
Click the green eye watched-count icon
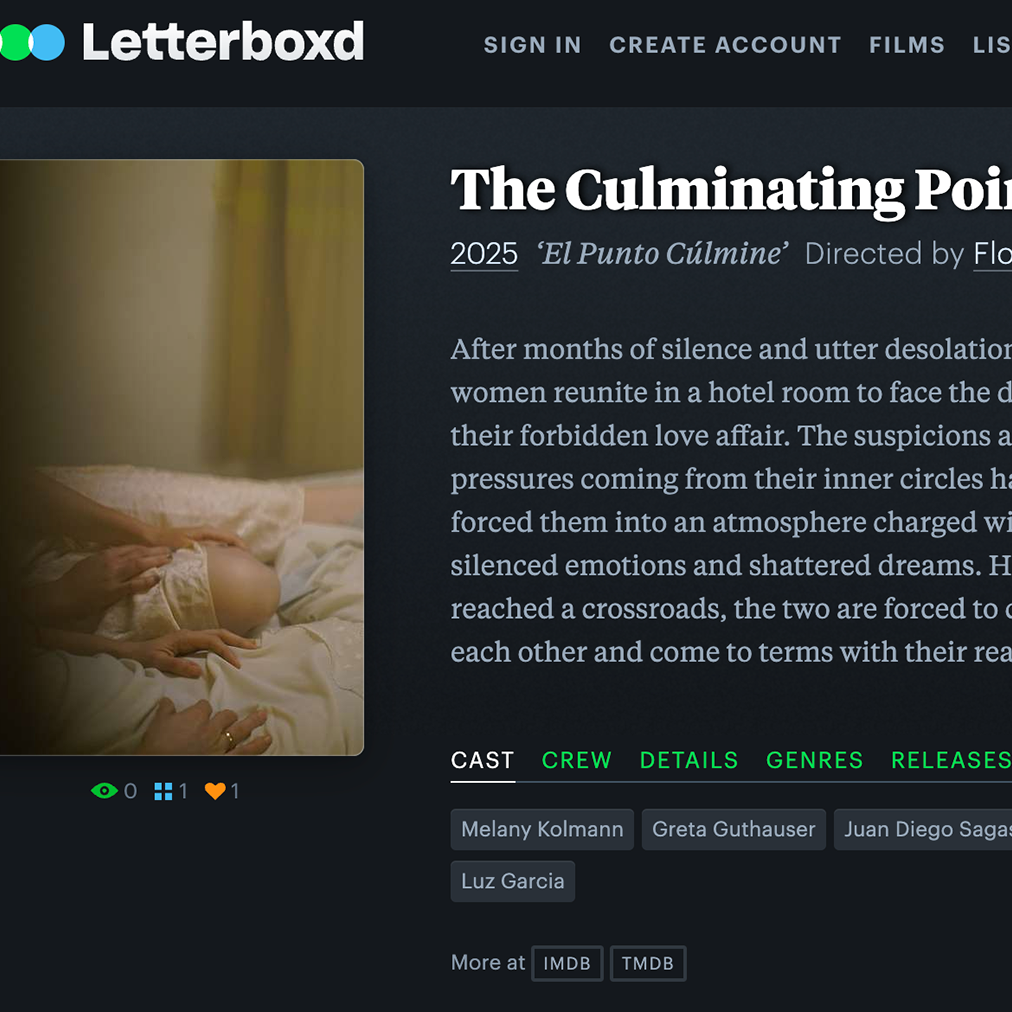[104, 791]
